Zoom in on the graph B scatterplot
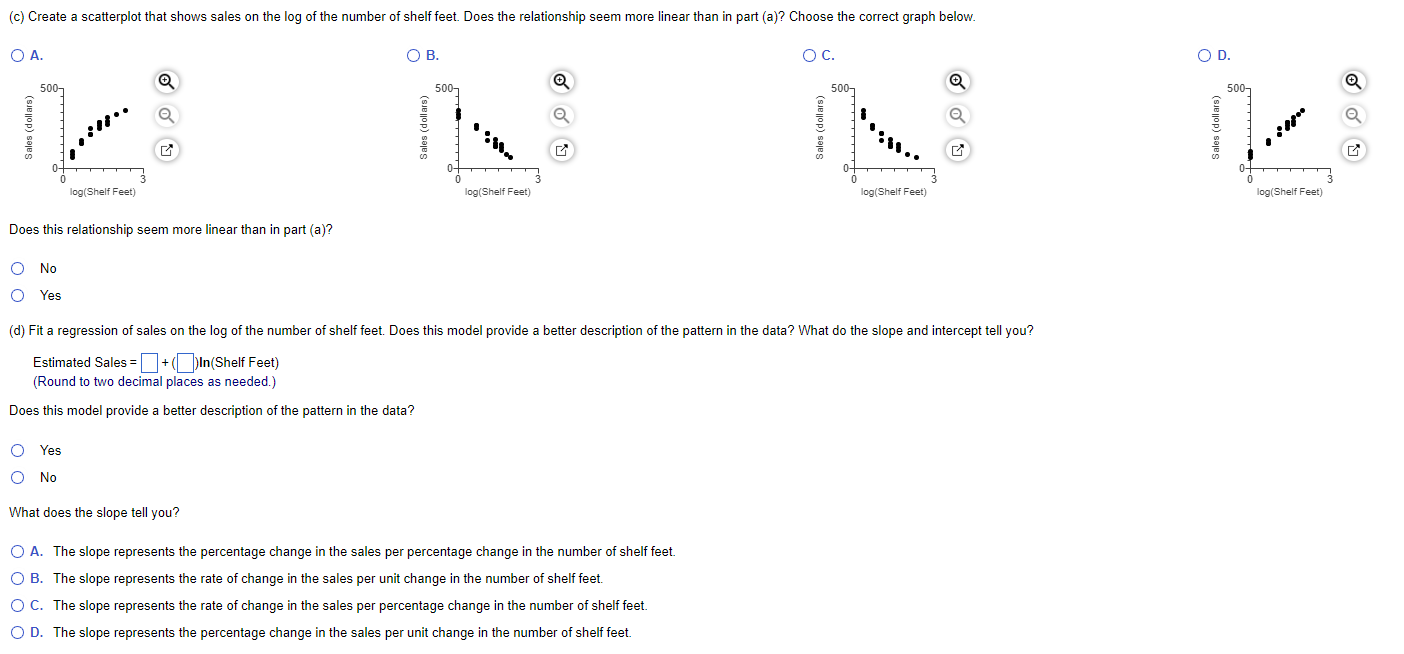This screenshot has width=1404, height=654. 560,81
